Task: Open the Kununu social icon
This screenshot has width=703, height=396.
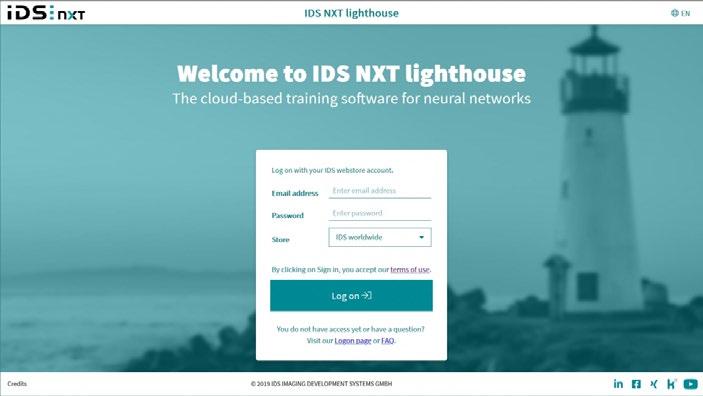Action: coord(671,384)
